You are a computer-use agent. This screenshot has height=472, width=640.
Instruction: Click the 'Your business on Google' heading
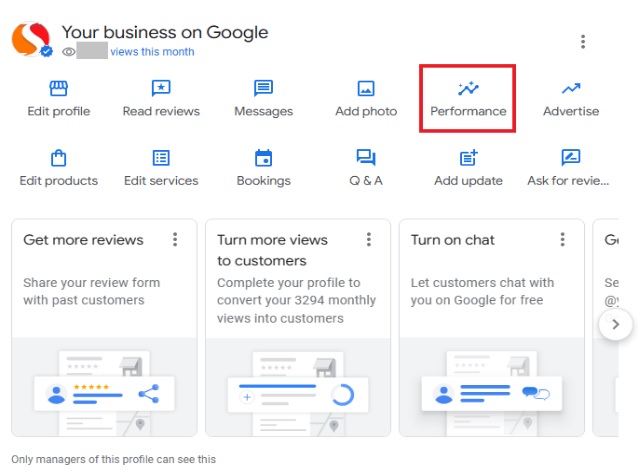[x=165, y=32]
